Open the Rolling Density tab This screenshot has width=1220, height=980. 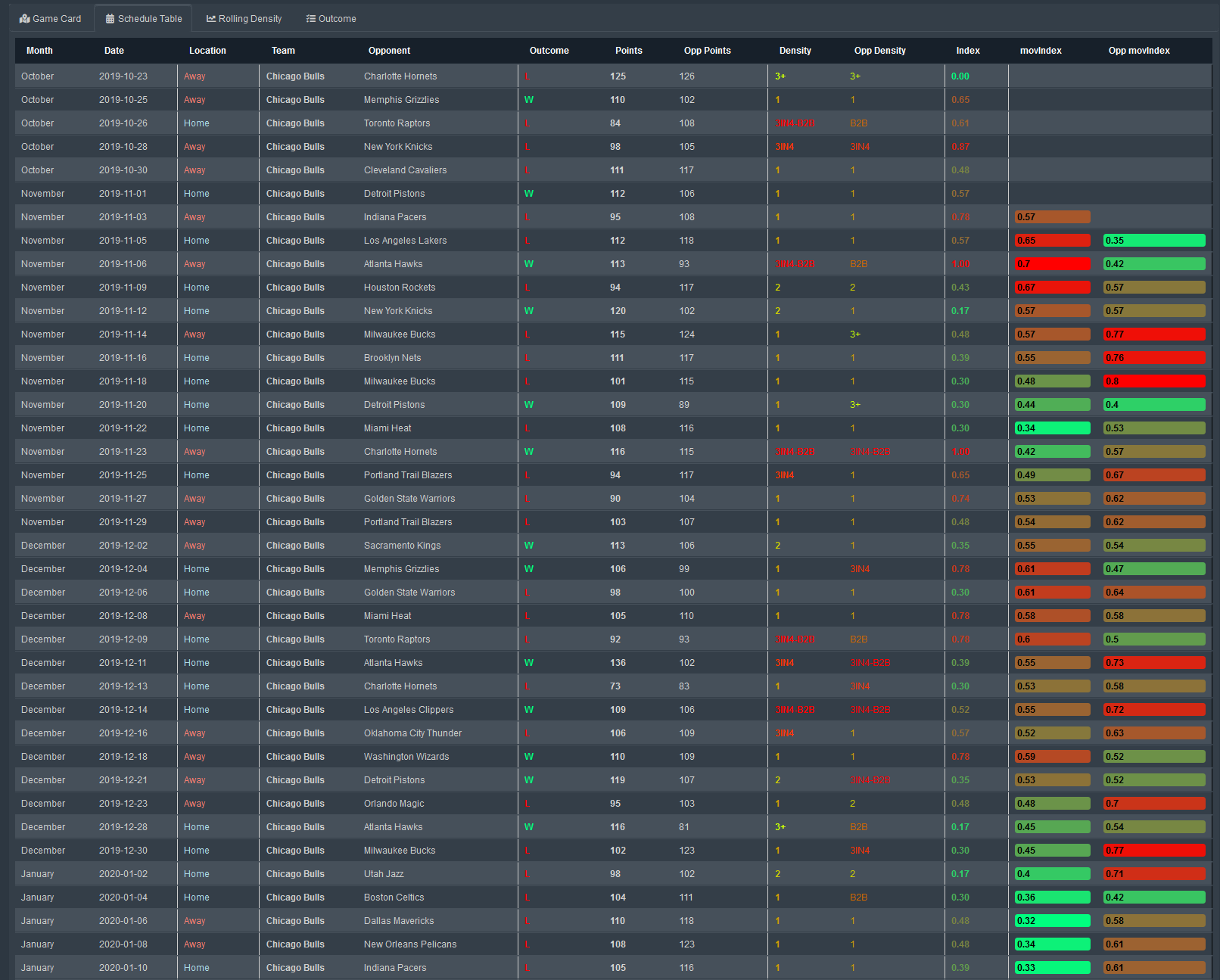click(x=244, y=19)
